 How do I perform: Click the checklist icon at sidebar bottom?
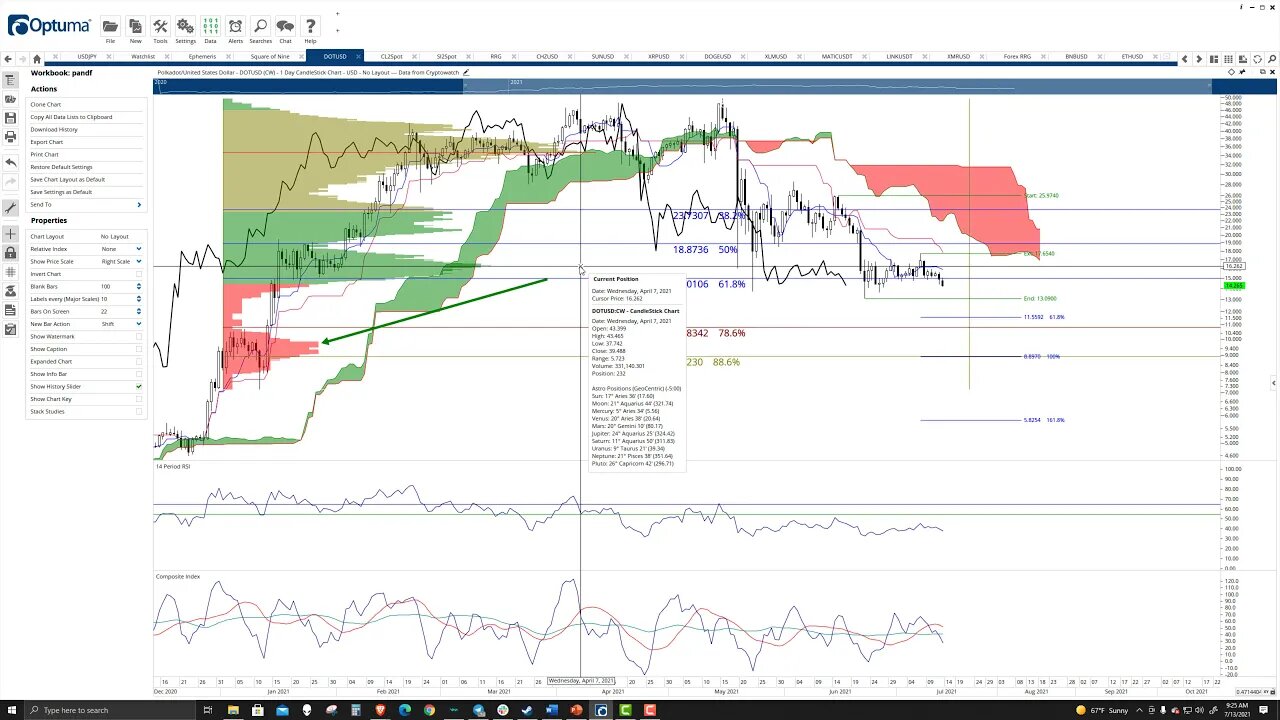point(10,329)
